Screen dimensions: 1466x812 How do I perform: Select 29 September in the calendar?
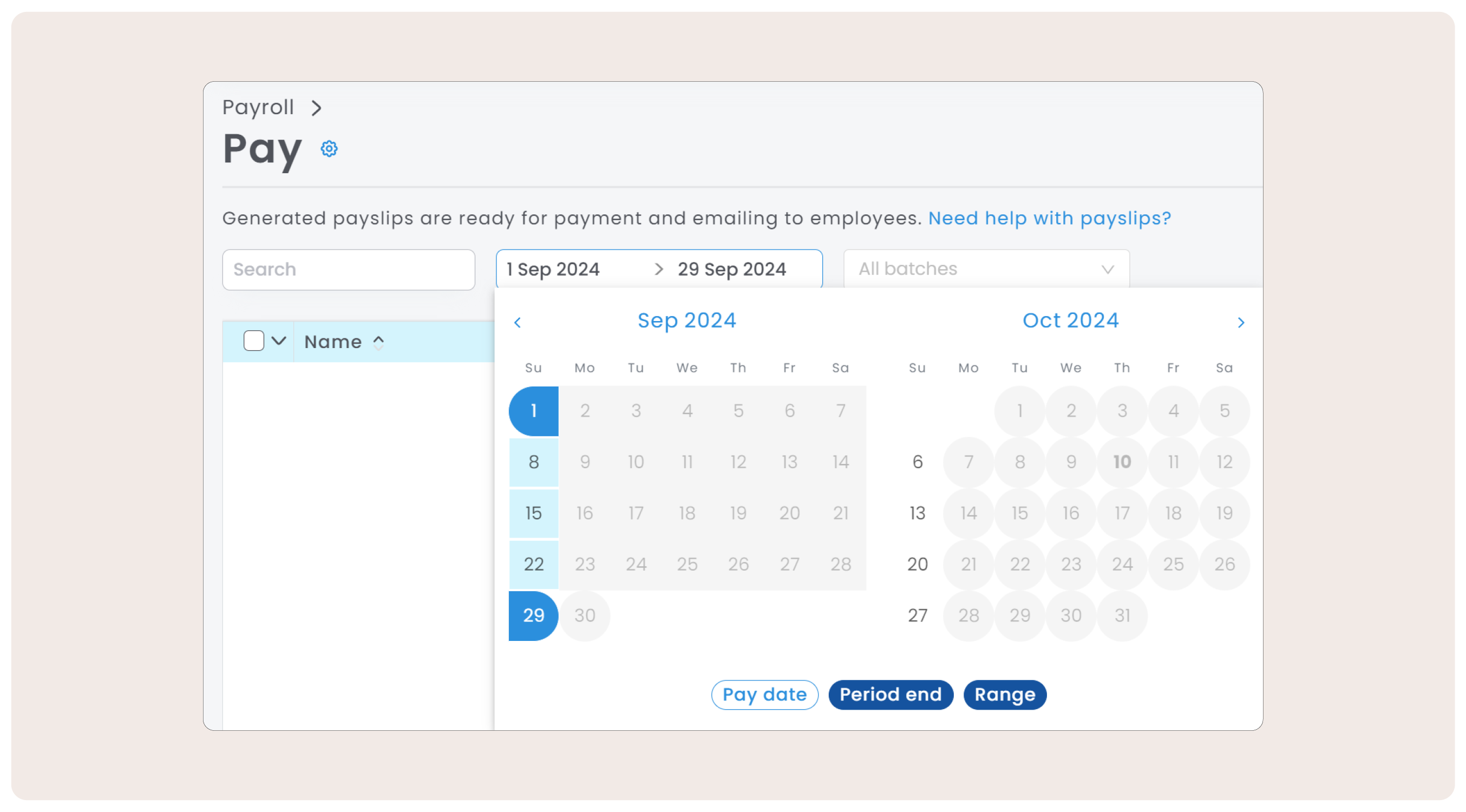[533, 615]
